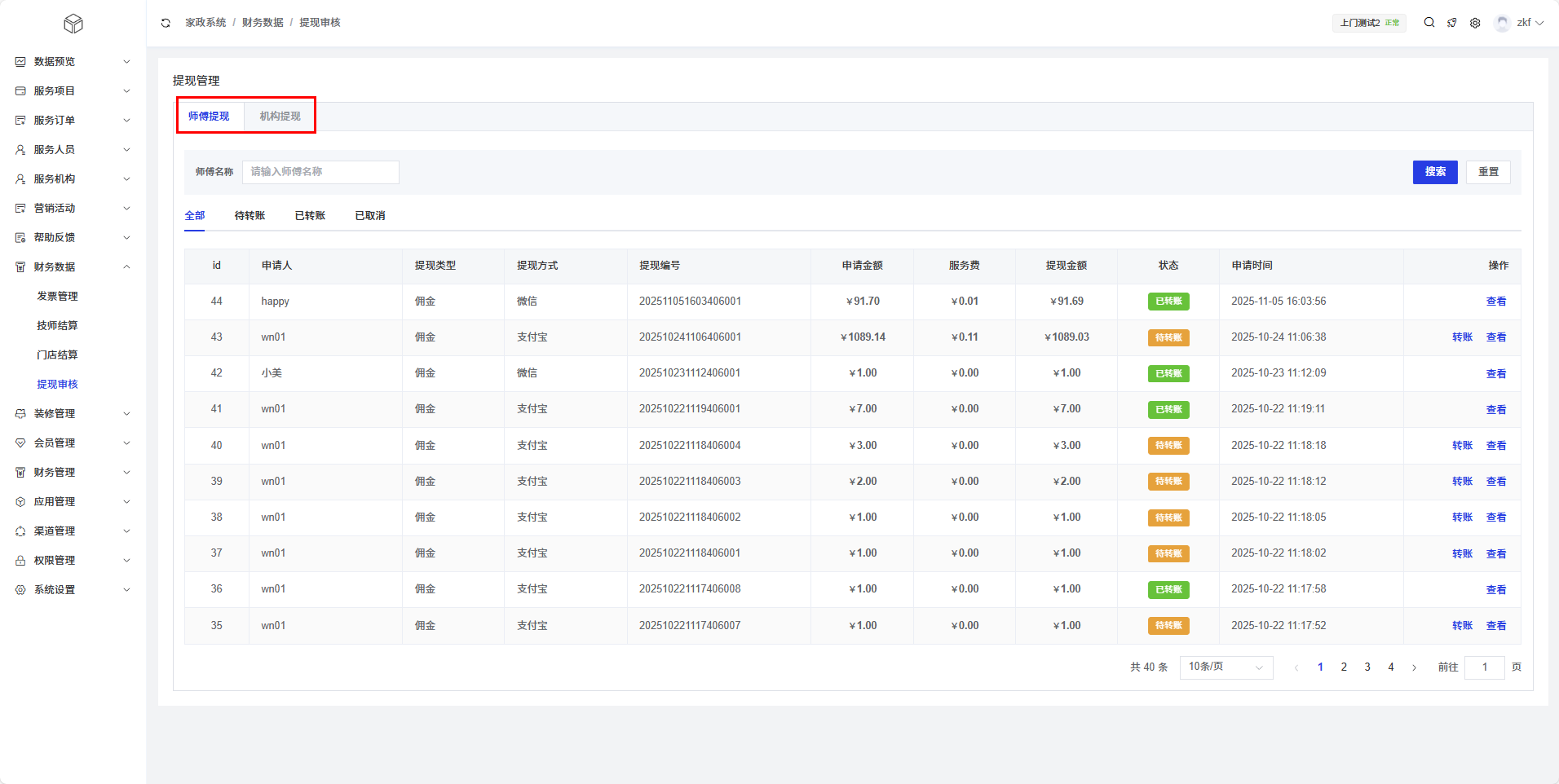Click the settings gear icon in header
The height and width of the screenshot is (784, 1559).
(x=1475, y=23)
